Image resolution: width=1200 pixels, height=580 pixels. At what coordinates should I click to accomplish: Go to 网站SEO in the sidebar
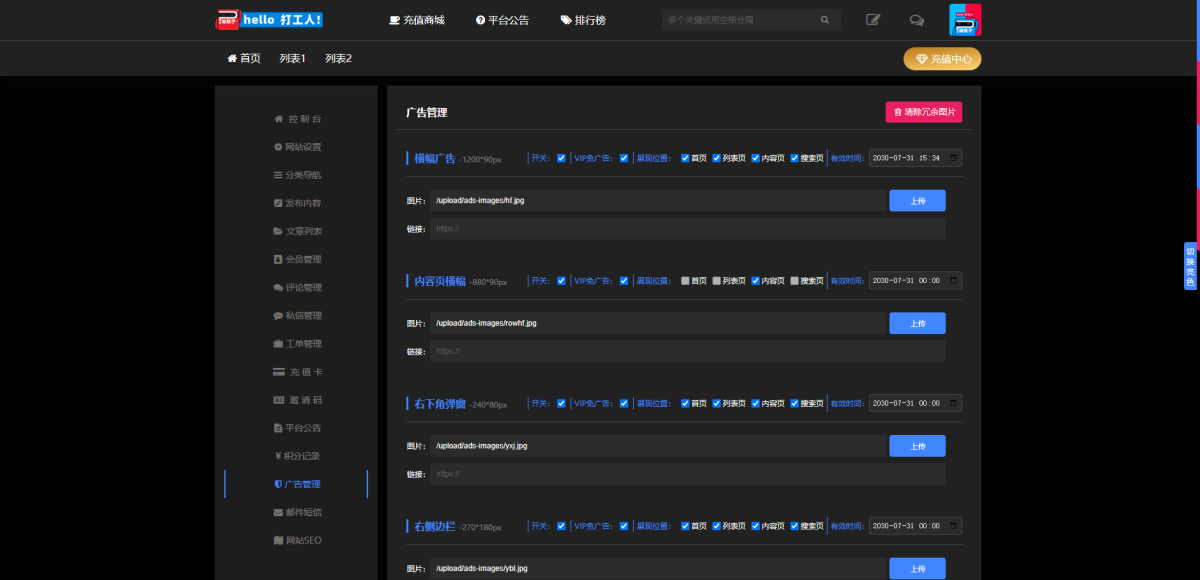pyautogui.click(x=298, y=541)
